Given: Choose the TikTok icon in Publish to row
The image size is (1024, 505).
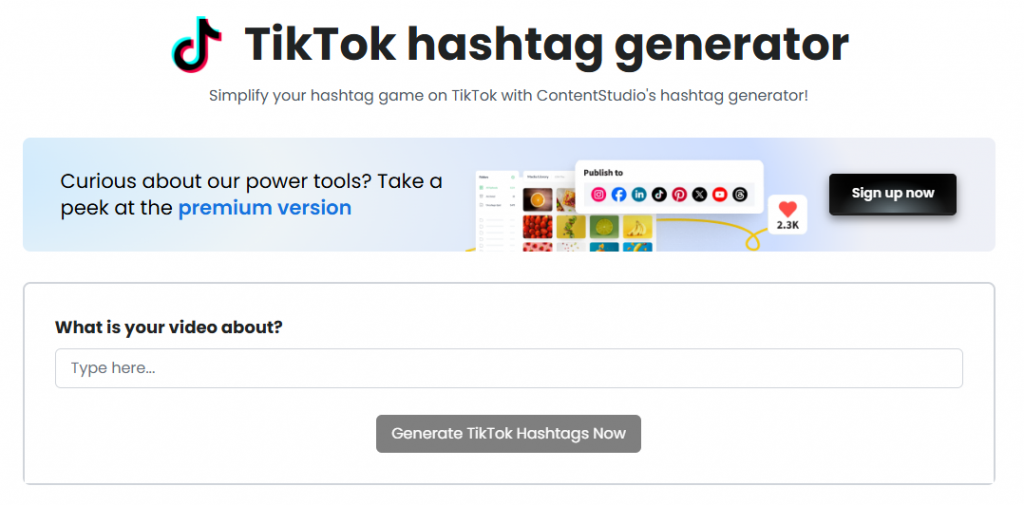Looking at the screenshot, I should click(659, 194).
